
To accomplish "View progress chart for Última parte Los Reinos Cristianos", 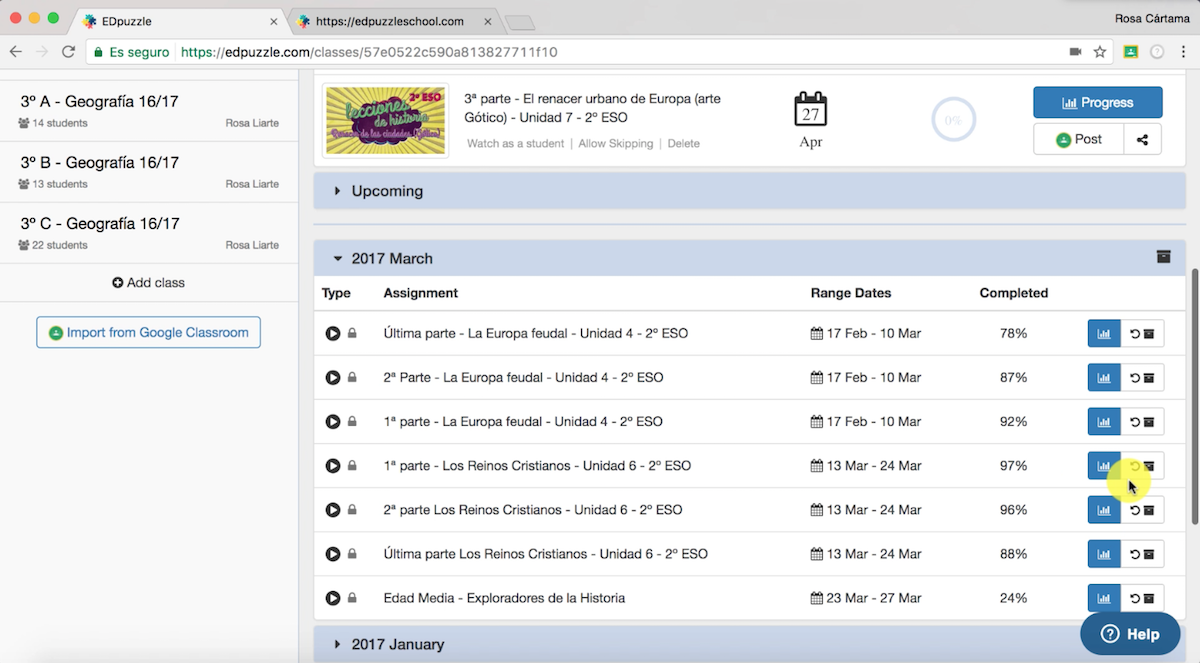I will coord(1104,554).
